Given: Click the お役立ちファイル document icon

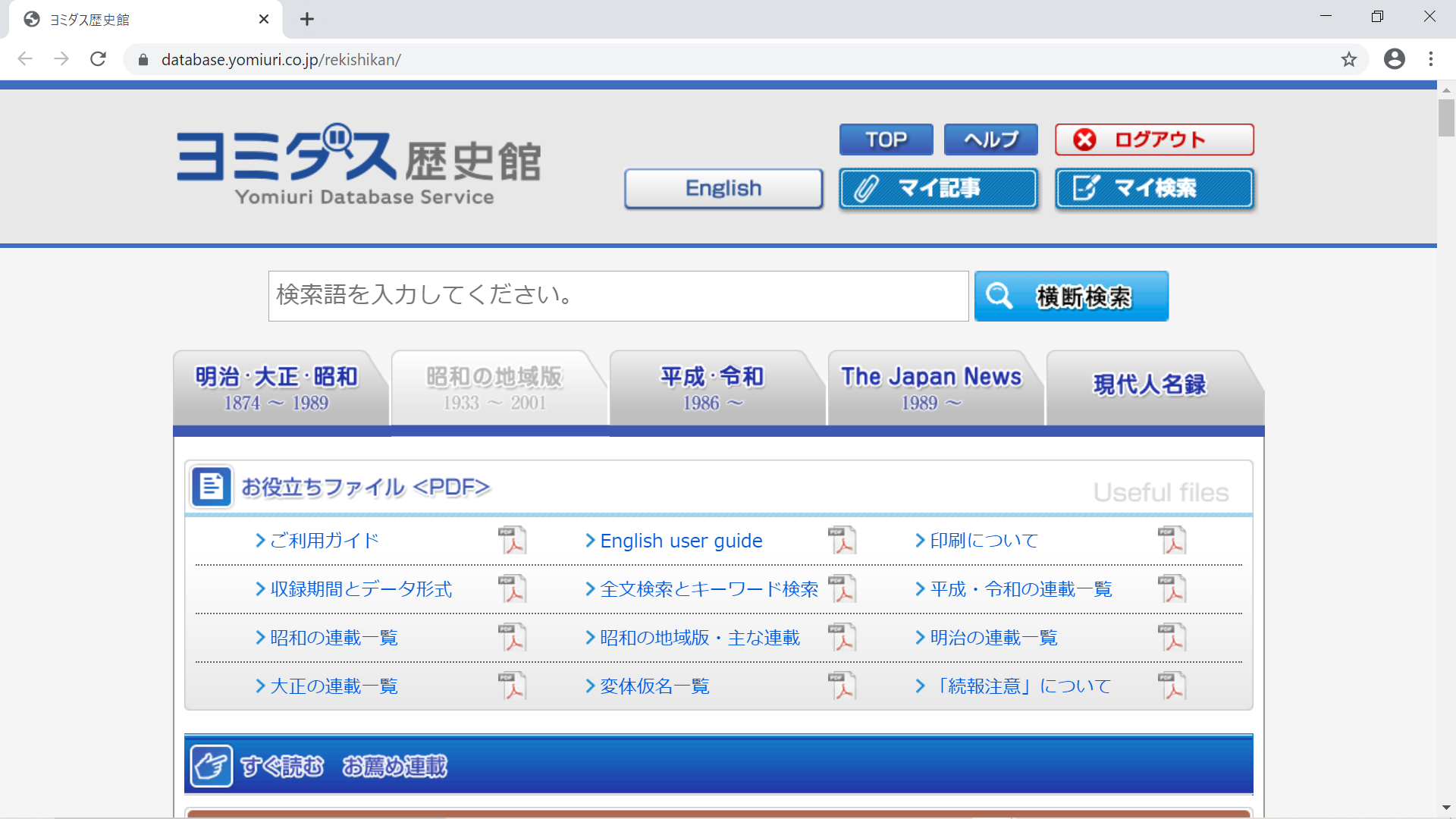Looking at the screenshot, I should (211, 486).
